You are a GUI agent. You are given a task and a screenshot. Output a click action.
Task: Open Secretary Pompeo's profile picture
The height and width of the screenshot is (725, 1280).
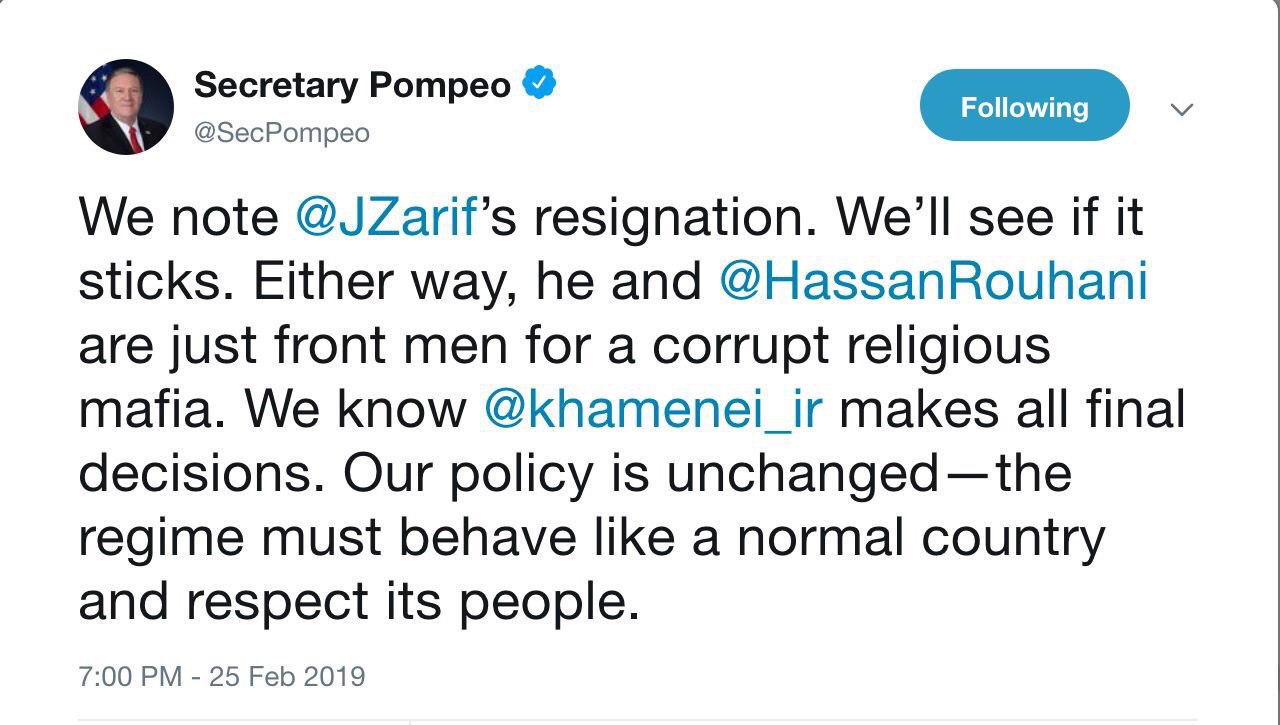tap(126, 107)
